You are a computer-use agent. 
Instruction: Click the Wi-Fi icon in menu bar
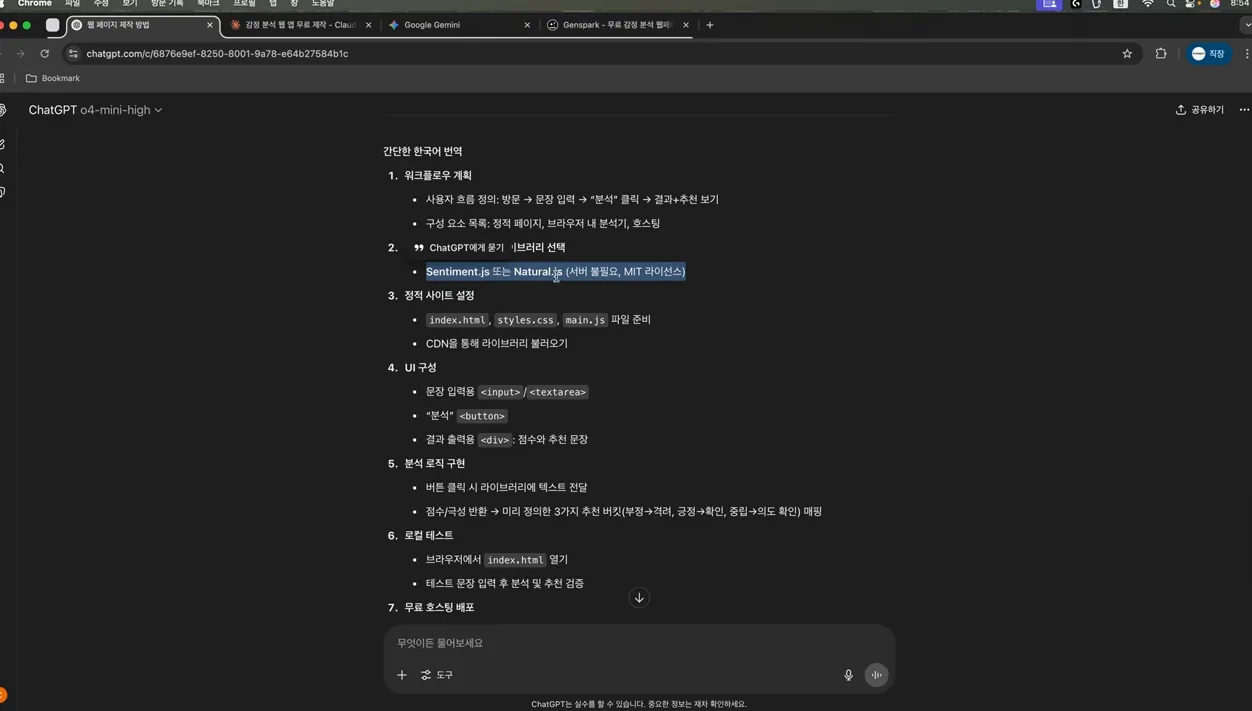[x=1148, y=4]
